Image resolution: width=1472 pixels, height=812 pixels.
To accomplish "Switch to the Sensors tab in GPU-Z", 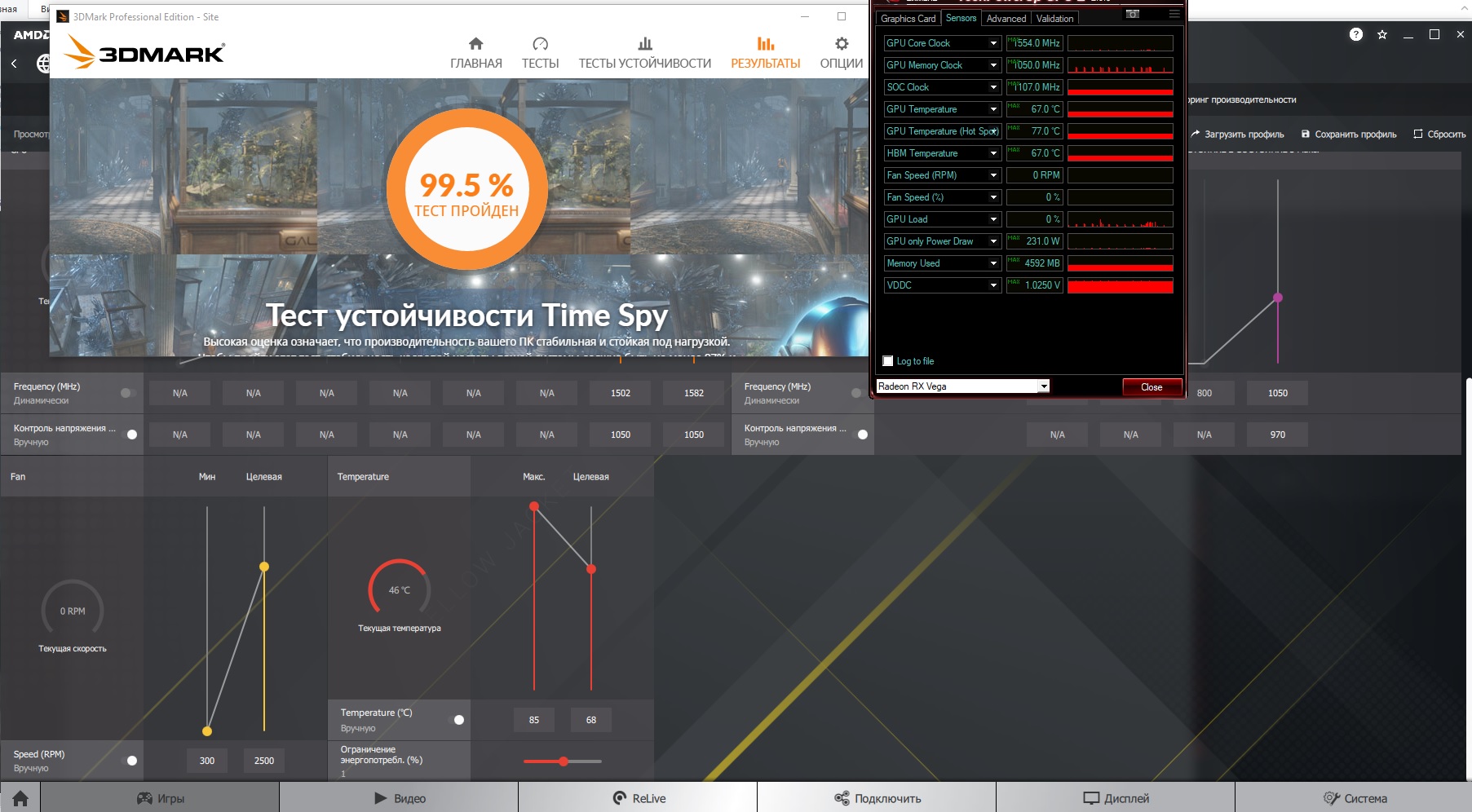I will tap(961, 18).
